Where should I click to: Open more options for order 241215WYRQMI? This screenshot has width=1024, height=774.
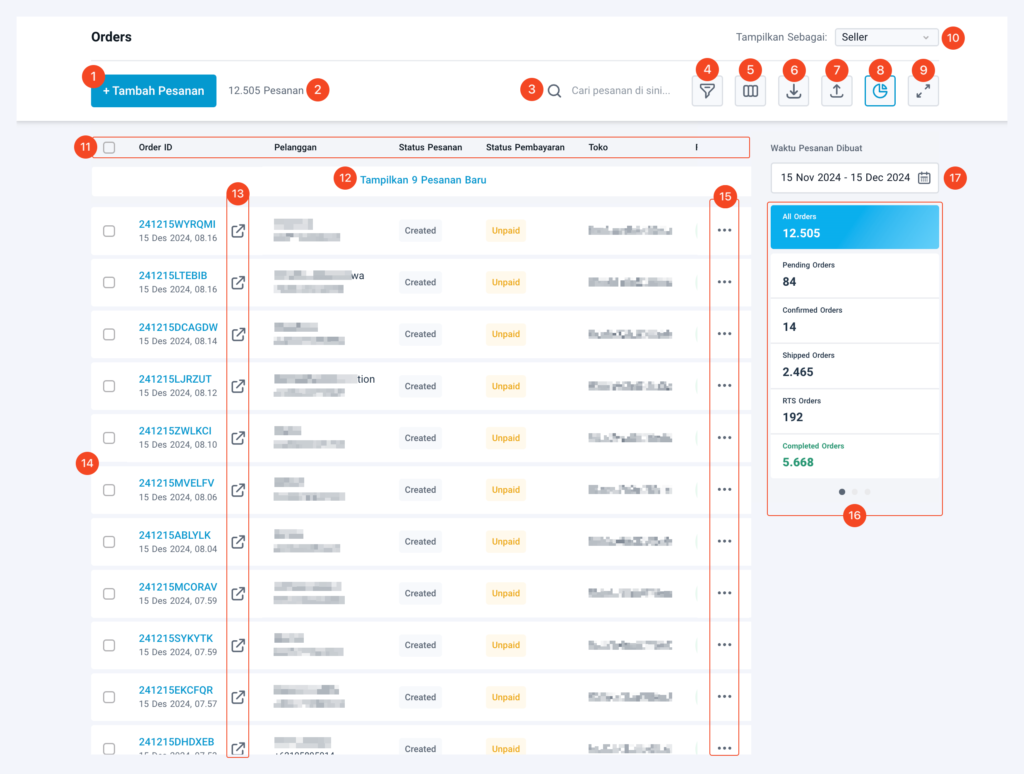(724, 231)
